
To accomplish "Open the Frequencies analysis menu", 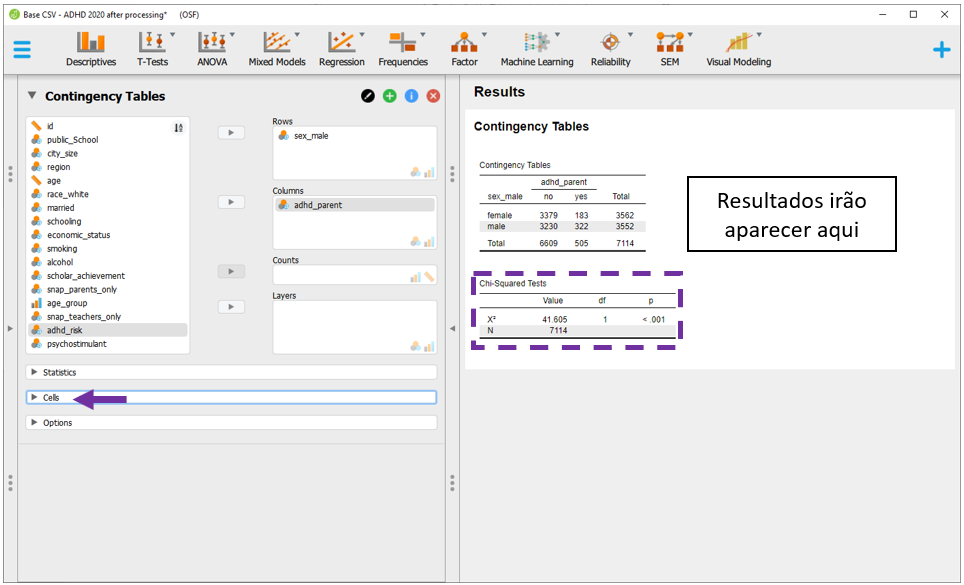I will (402, 49).
